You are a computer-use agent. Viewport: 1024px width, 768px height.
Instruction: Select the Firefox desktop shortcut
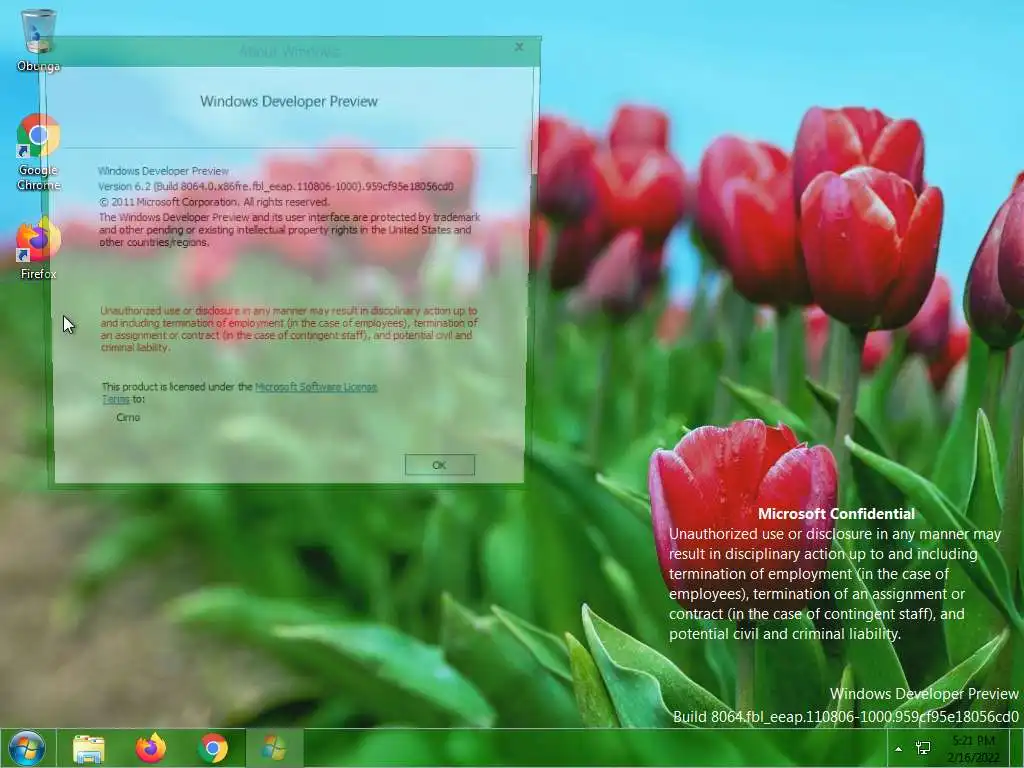39,250
